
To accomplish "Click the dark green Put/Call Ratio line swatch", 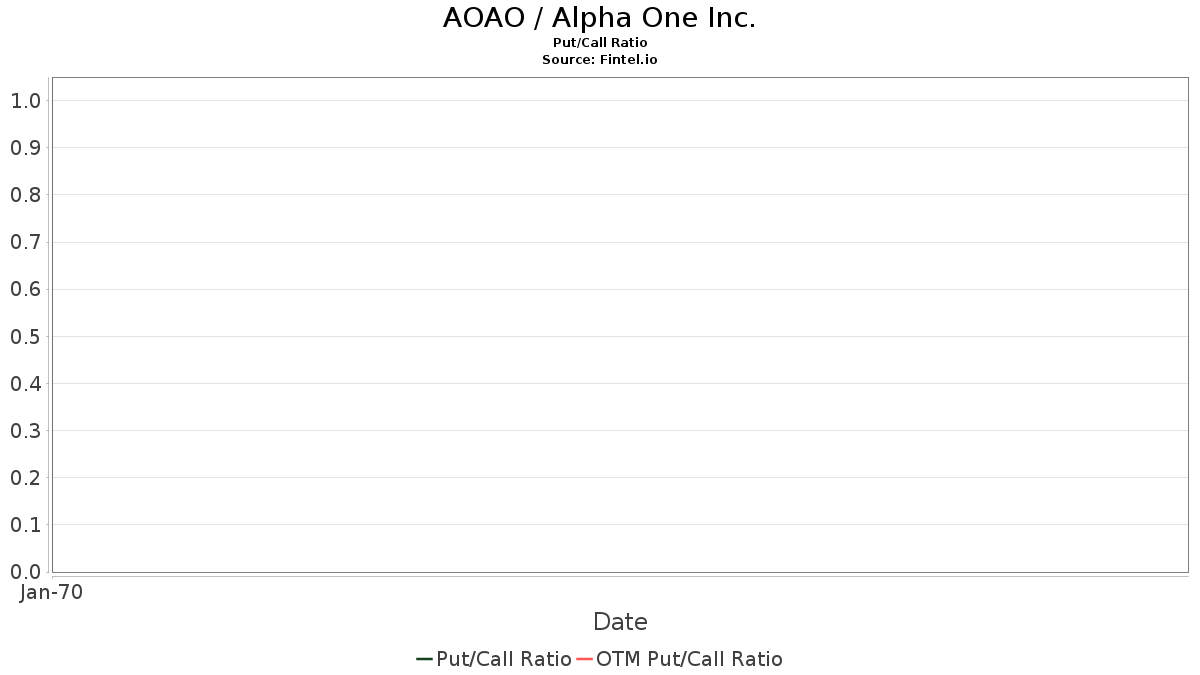I will 424,659.
